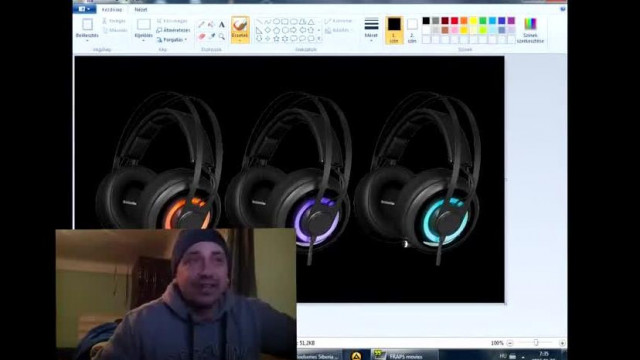This screenshot has width=640, height=360.
Task: Switch to the Kezdőlap ribbon tab
Action: [x=112, y=9]
